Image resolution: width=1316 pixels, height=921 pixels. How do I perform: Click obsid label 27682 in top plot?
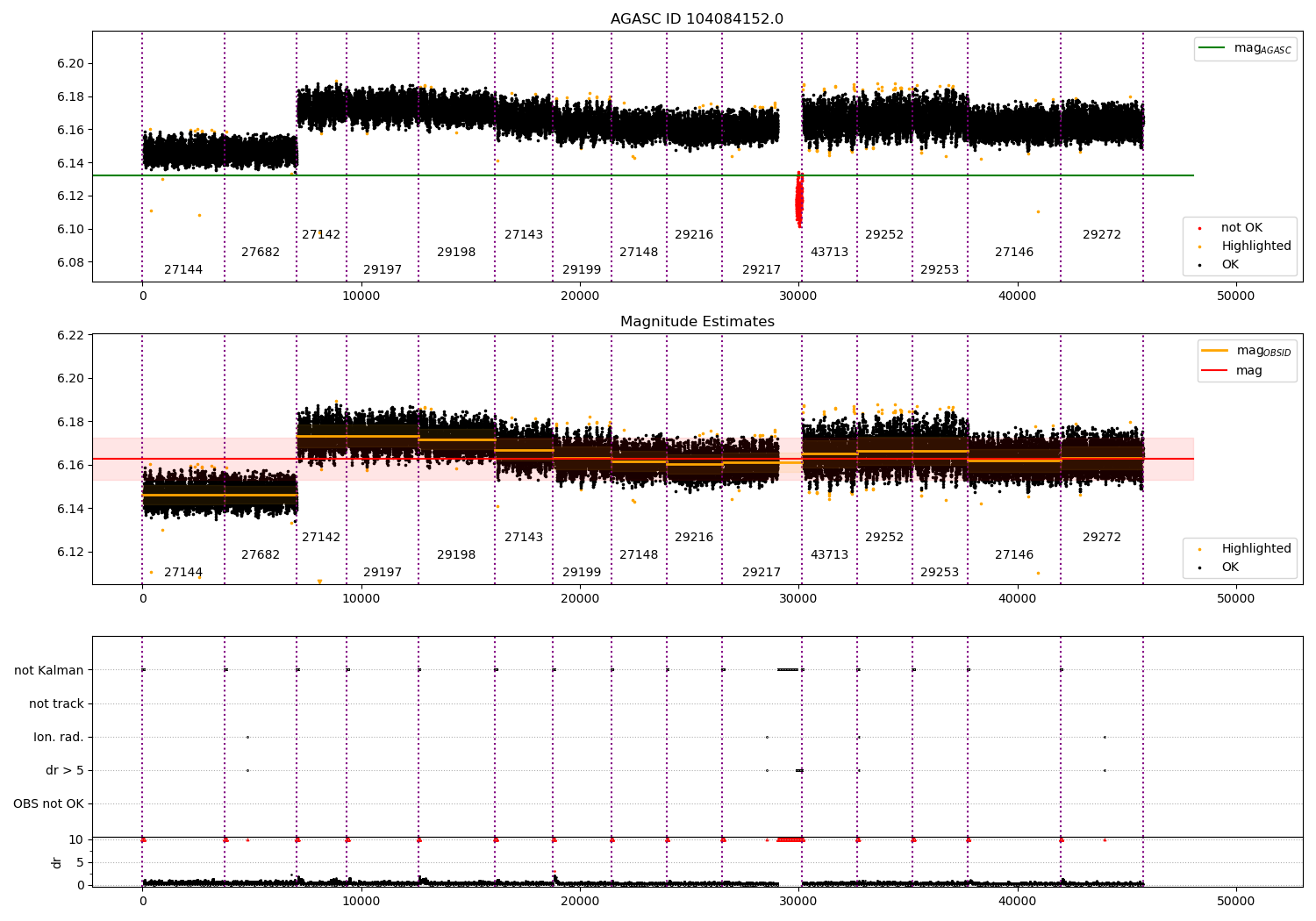coord(261,253)
